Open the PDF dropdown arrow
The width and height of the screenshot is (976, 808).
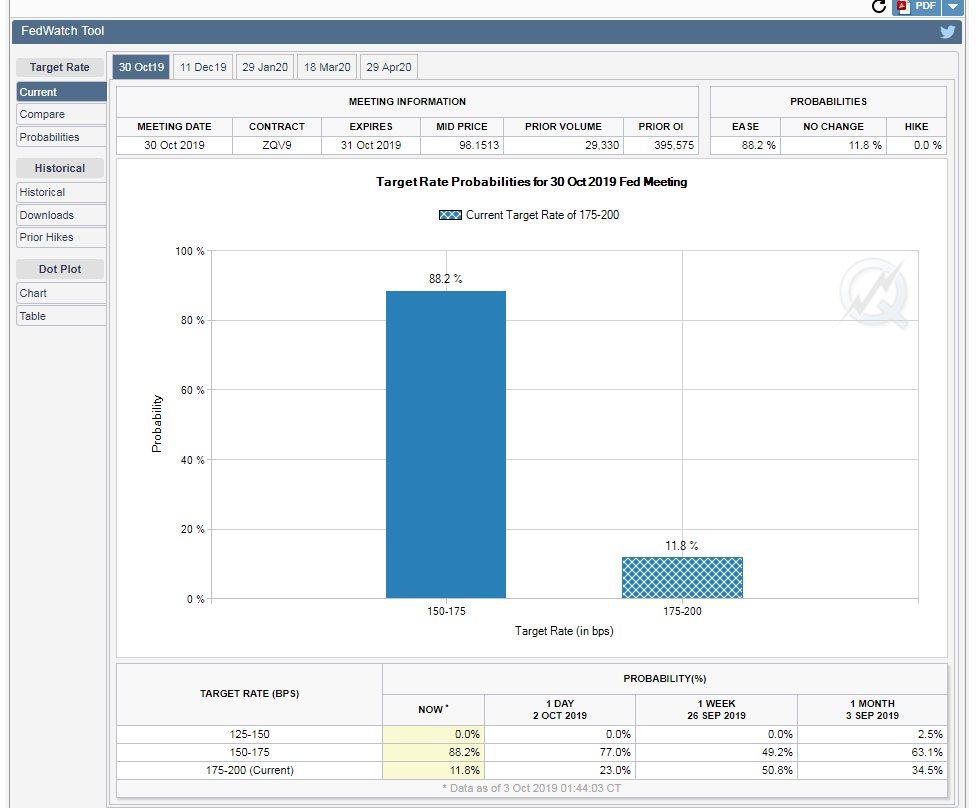[x=952, y=6]
